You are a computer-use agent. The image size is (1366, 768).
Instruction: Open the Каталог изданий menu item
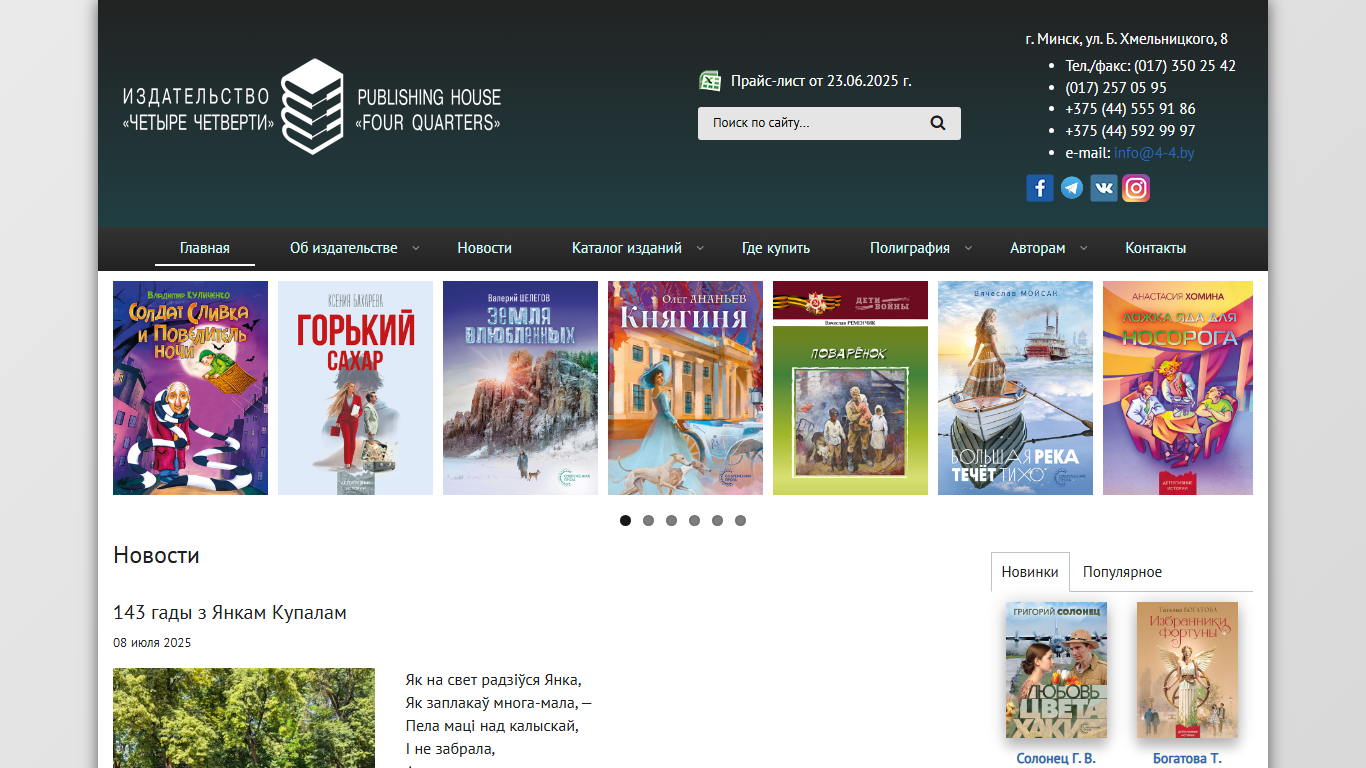tap(627, 248)
